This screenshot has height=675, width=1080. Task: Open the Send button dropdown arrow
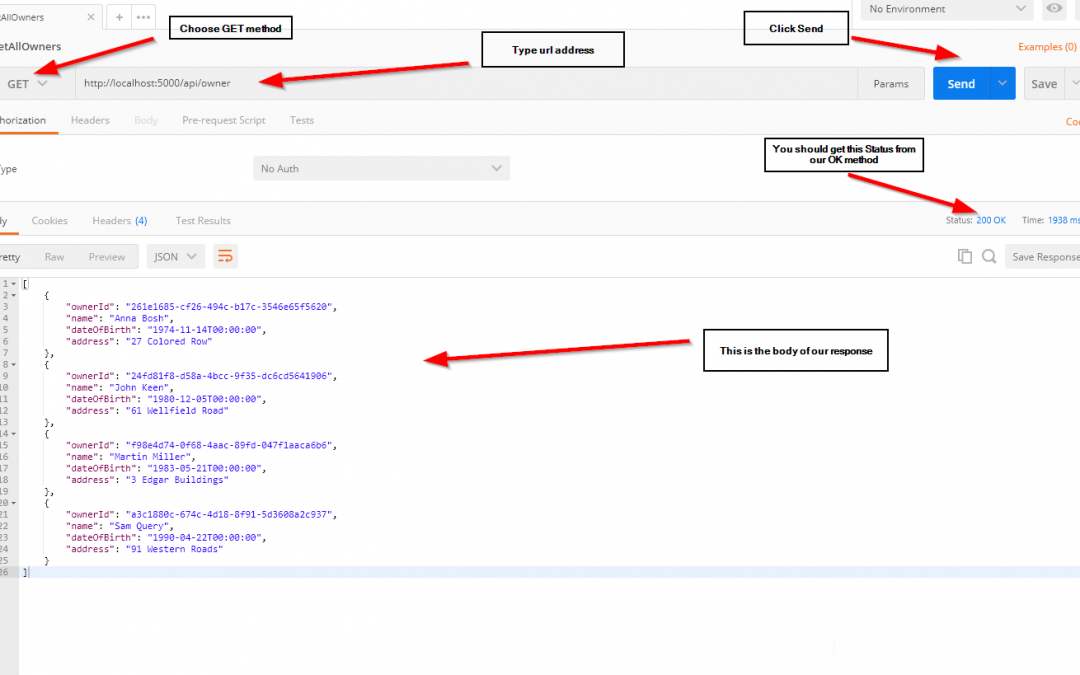tap(1003, 84)
